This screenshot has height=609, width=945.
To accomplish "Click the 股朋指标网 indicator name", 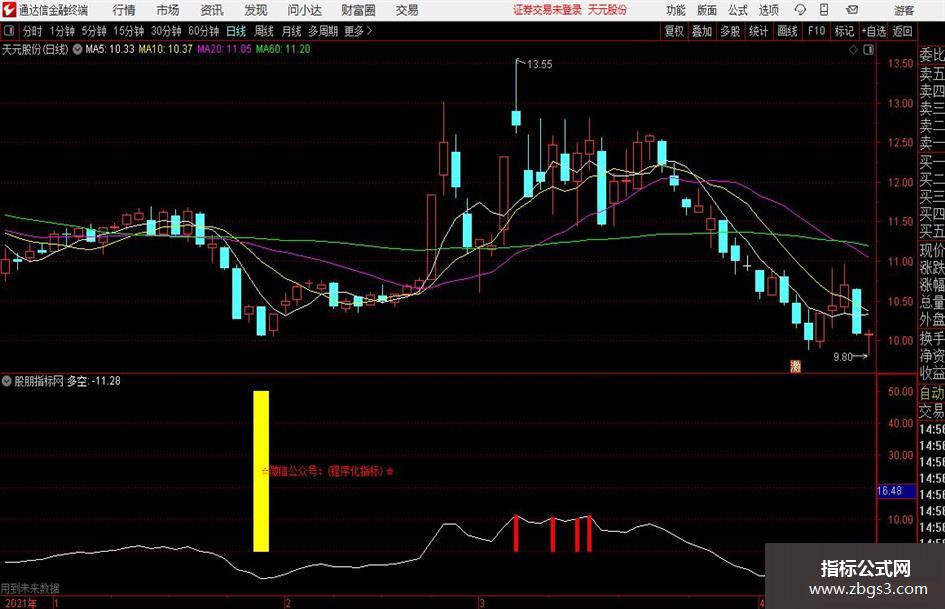I will click(x=39, y=381).
